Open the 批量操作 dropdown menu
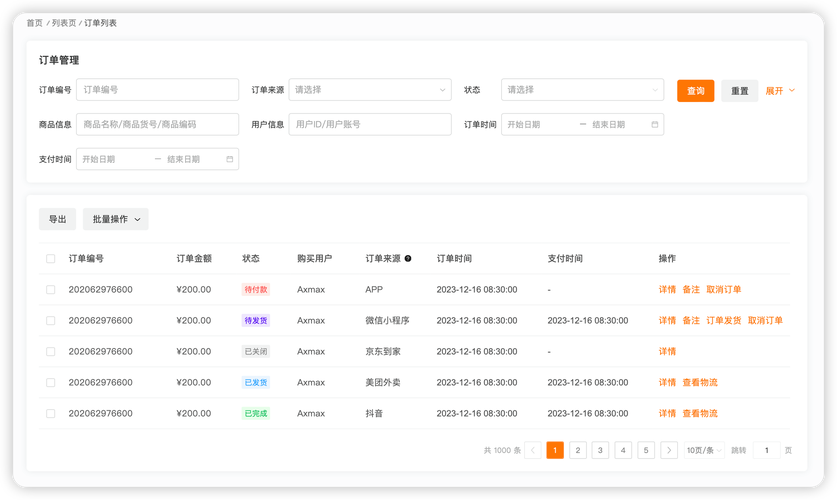The height and width of the screenshot is (500, 837). click(116, 219)
